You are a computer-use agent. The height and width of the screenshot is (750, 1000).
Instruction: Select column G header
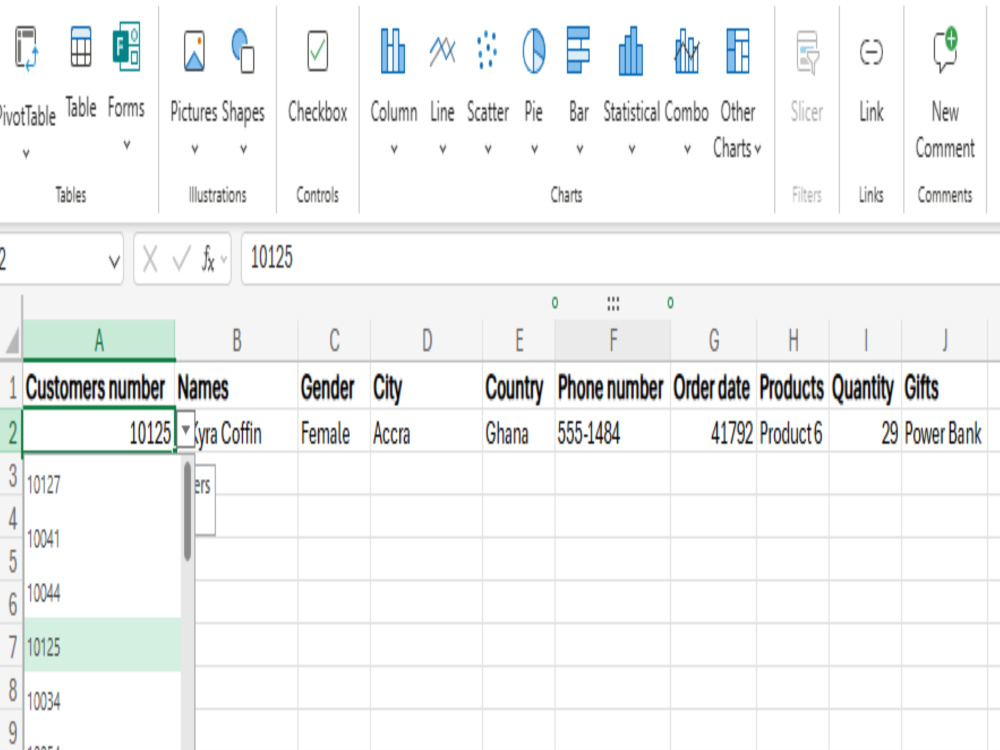[713, 340]
